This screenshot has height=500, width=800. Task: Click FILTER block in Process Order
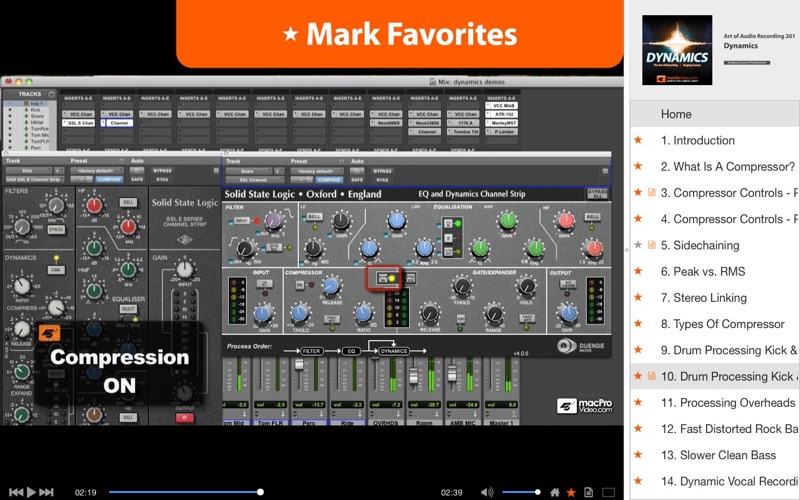coord(311,351)
